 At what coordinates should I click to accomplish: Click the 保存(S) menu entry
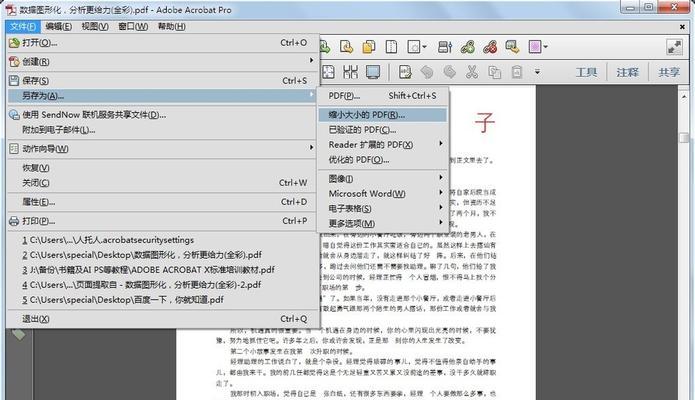[162, 80]
